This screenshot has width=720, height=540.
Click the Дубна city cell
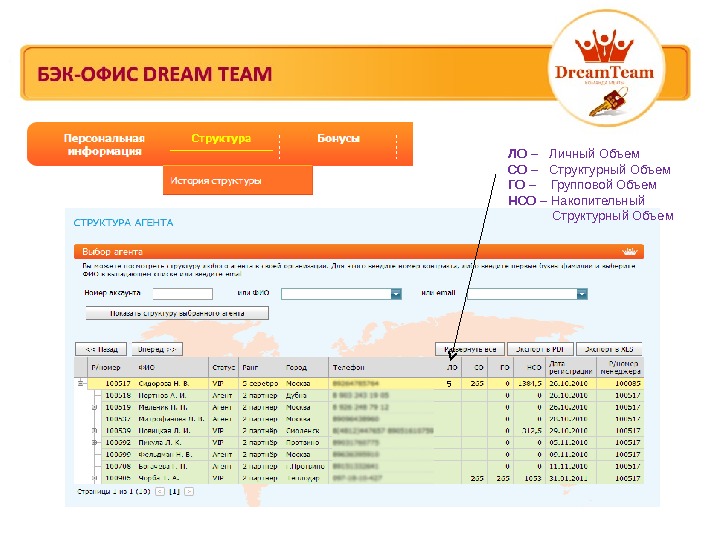click(x=296, y=395)
